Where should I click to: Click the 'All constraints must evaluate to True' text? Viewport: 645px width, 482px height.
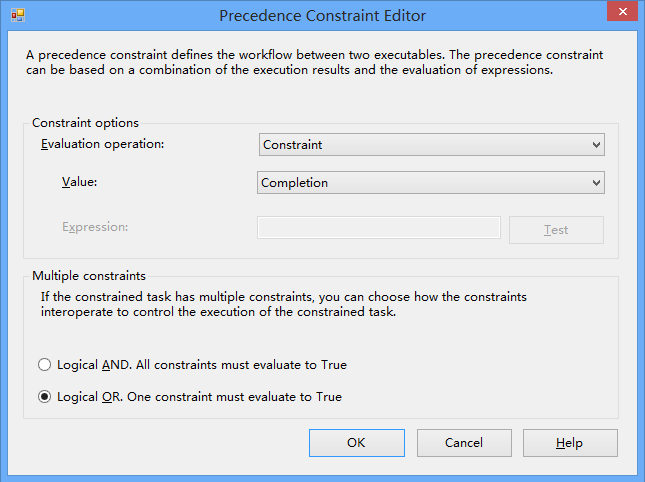pyautogui.click(x=242, y=365)
